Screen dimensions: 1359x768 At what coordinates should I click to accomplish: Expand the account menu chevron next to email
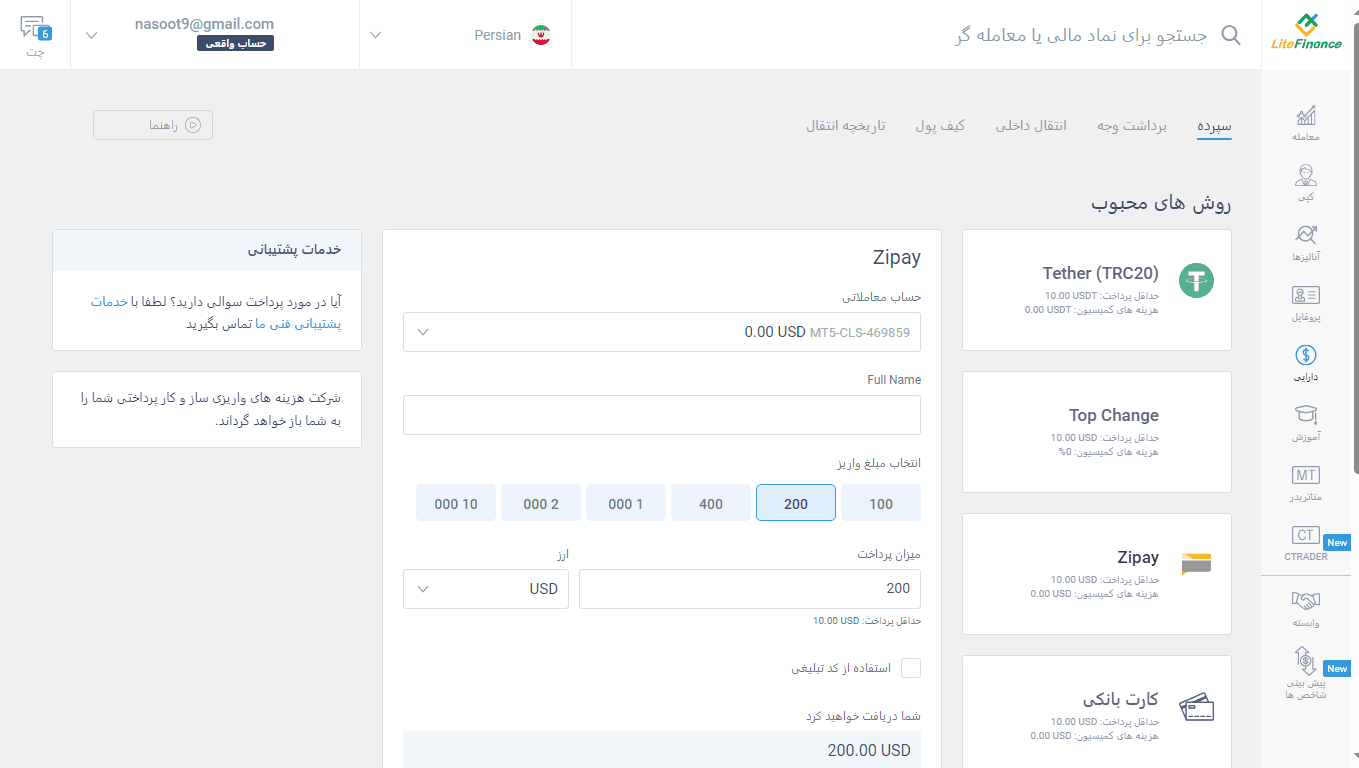[92, 35]
